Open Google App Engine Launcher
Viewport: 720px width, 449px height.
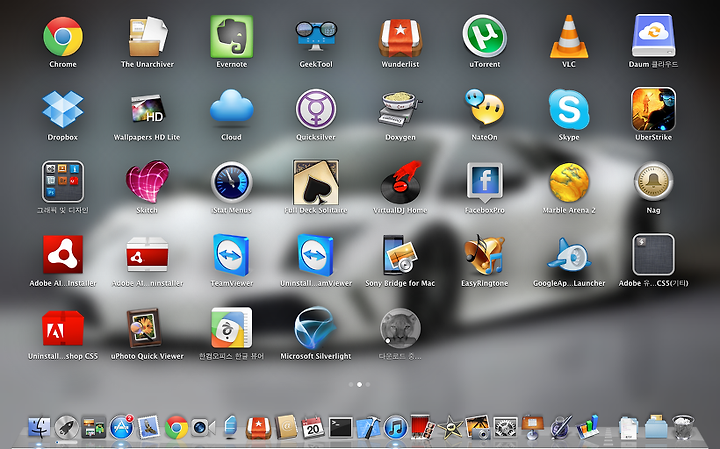point(569,253)
